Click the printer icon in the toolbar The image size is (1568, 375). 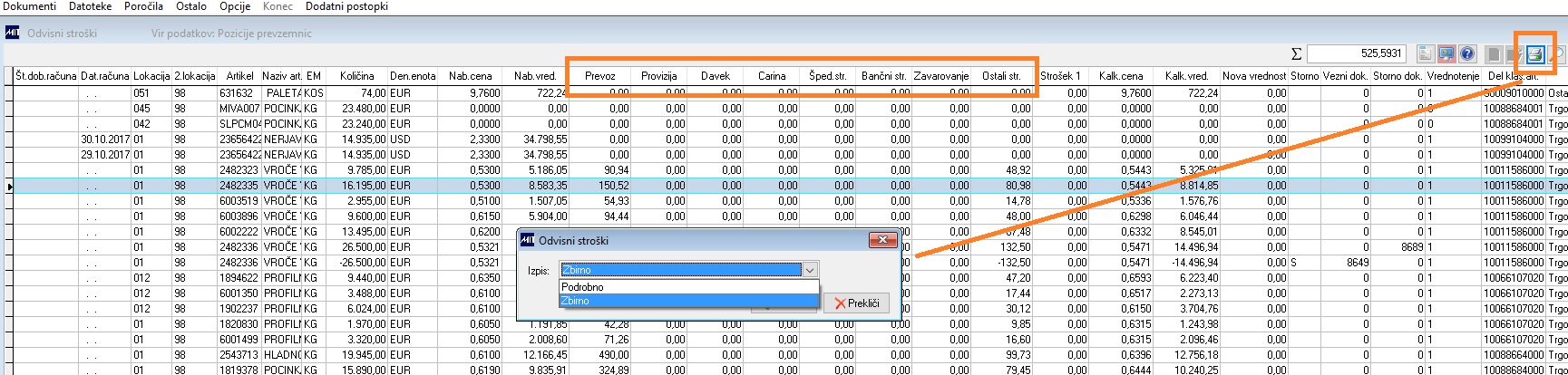[1535, 54]
